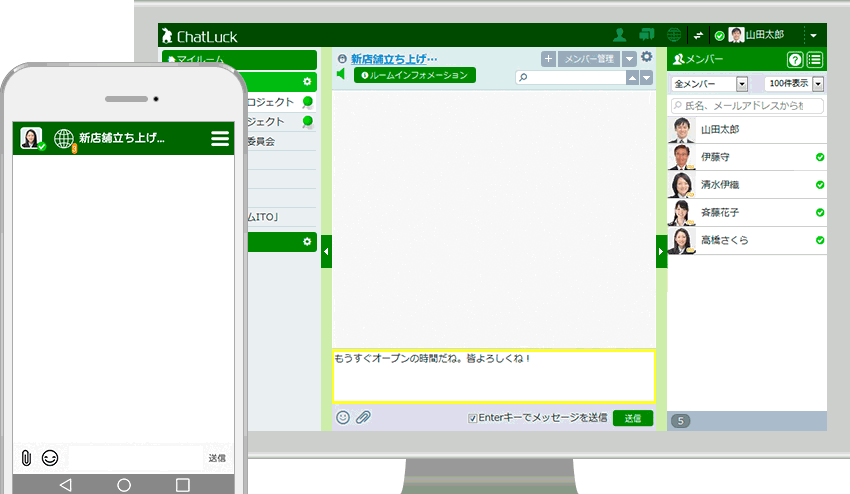Image resolution: width=850 pixels, height=494 pixels.
Task: Toggle the Enterキーでメッセージを送信 checkbox
Action: click(x=473, y=418)
